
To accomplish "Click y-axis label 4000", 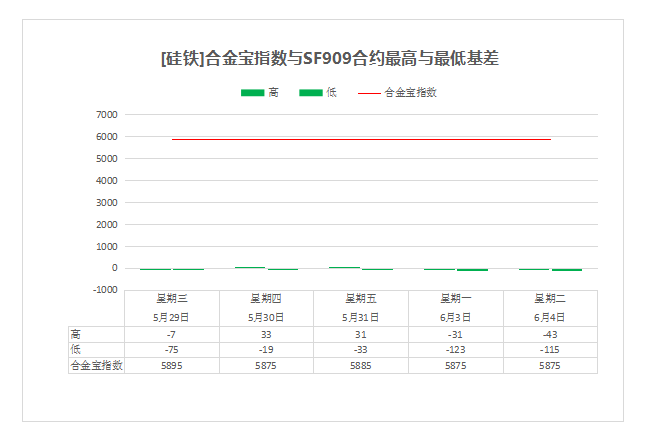I will click(x=107, y=180).
